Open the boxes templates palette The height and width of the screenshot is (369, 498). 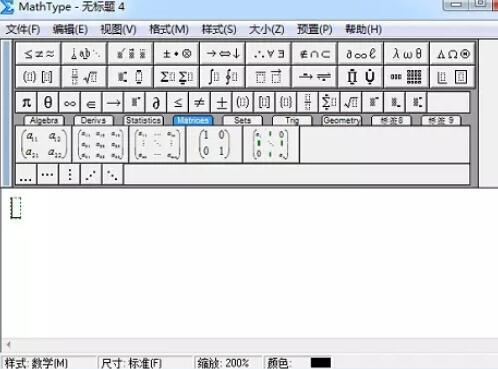pyautogui.click(x=452, y=77)
